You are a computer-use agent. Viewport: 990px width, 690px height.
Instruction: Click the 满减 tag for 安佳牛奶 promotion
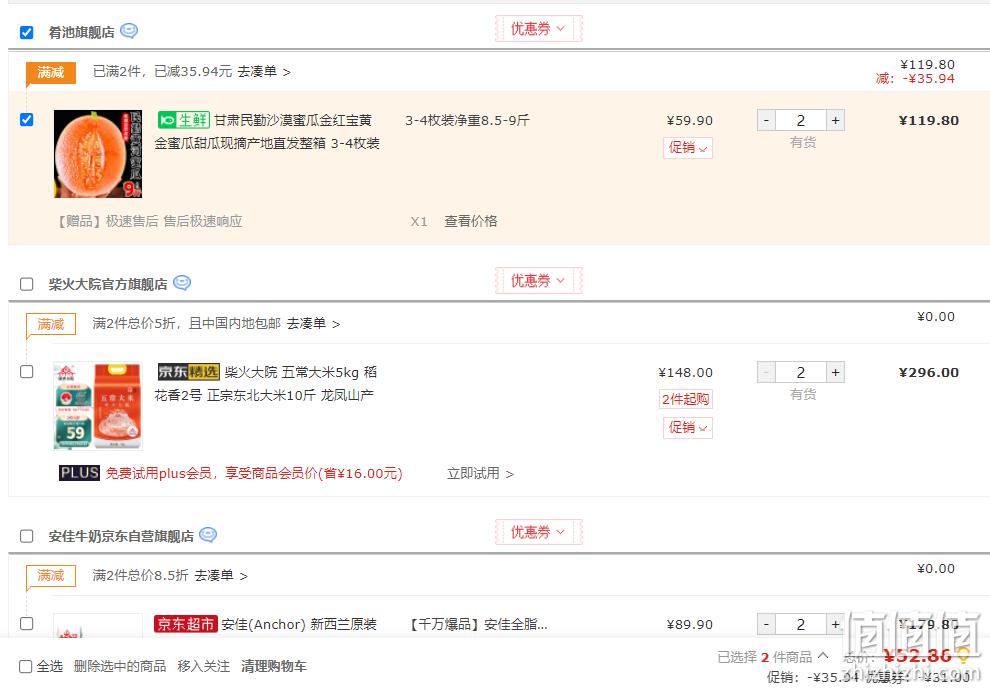51,576
